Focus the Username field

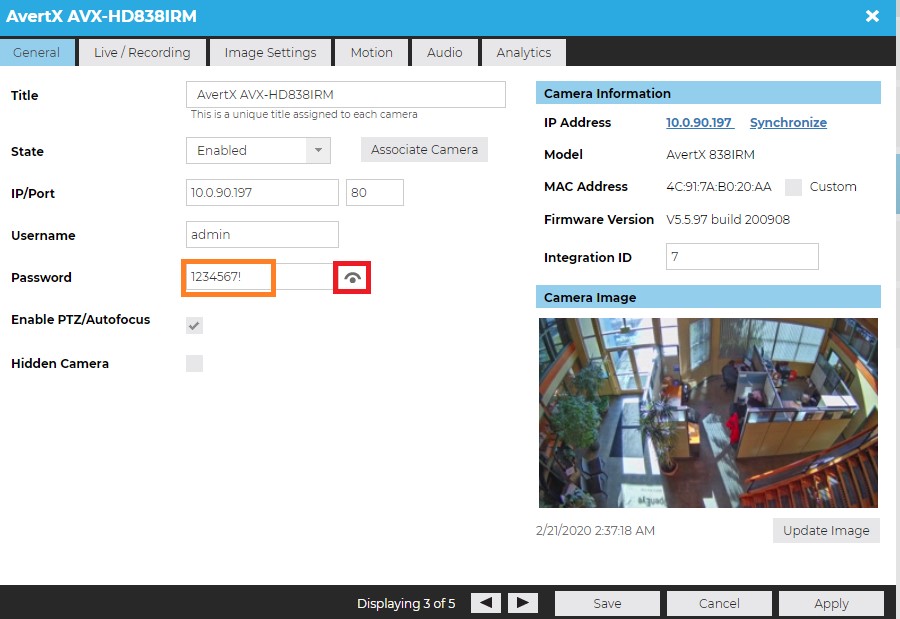coord(262,234)
